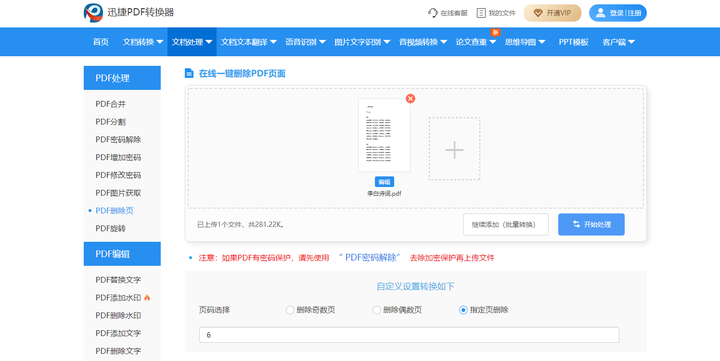
Task: Click the 开始处理 button
Action: [x=591, y=225]
